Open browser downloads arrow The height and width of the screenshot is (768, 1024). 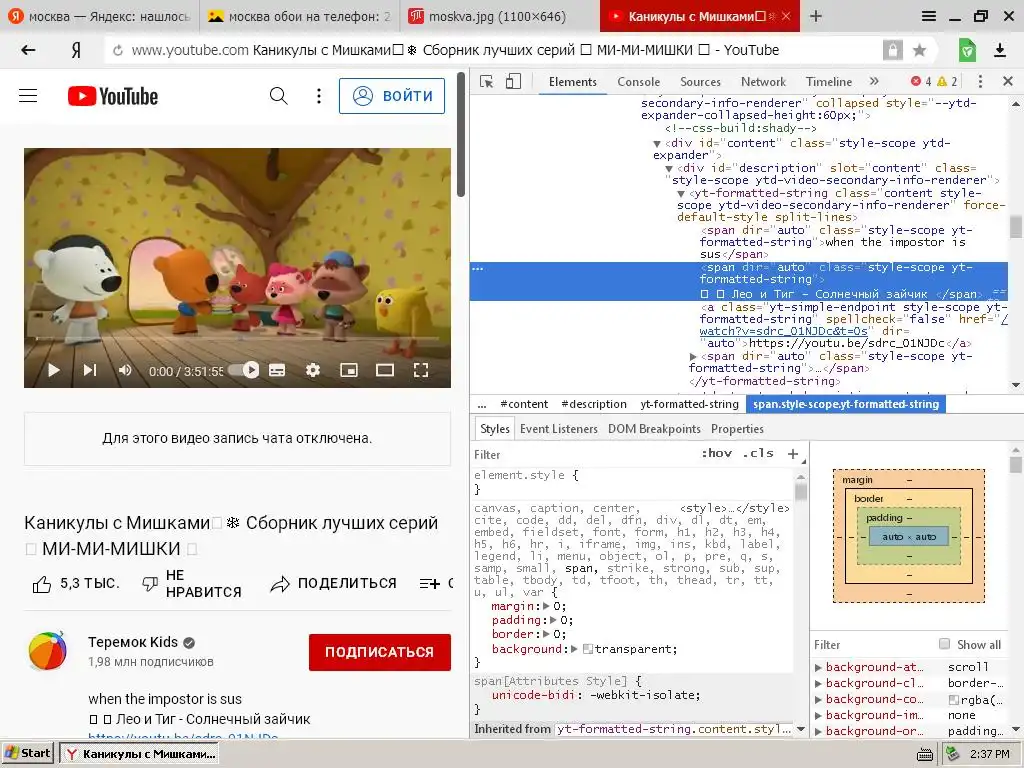click(x=1000, y=50)
